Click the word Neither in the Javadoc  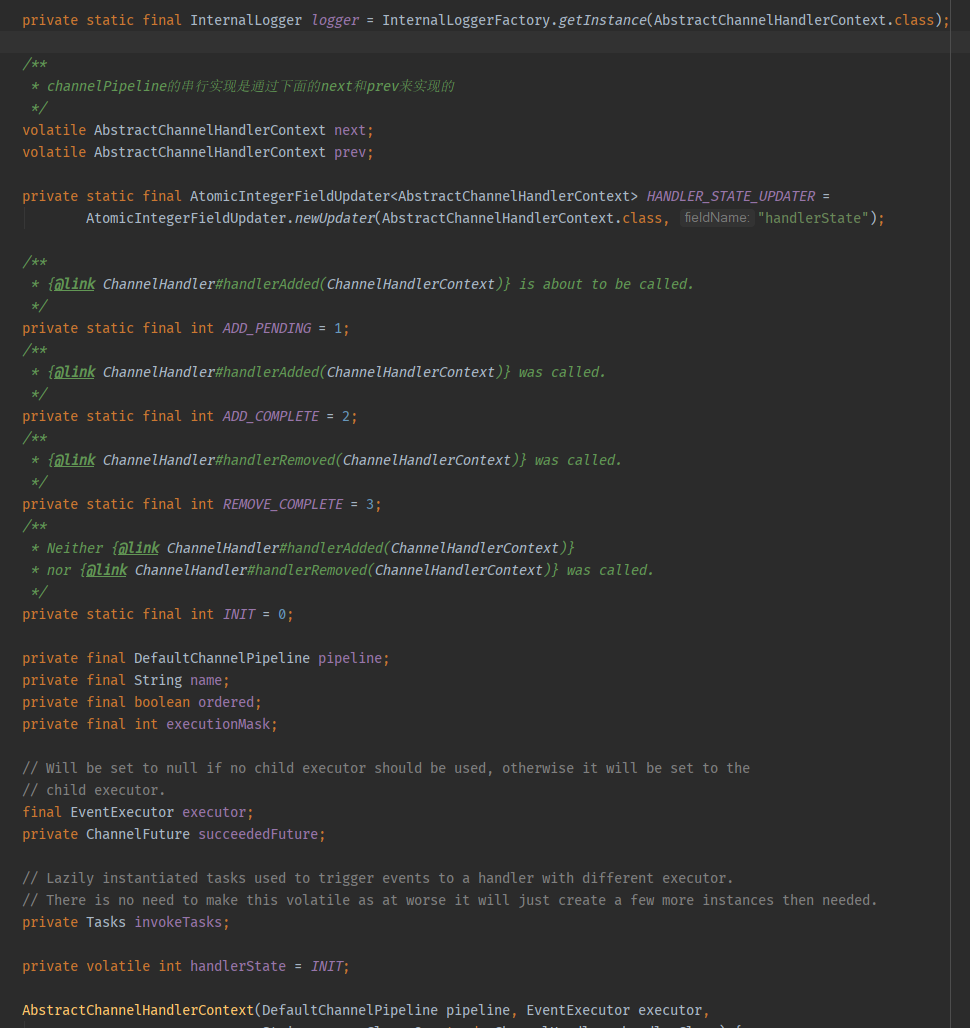75,548
